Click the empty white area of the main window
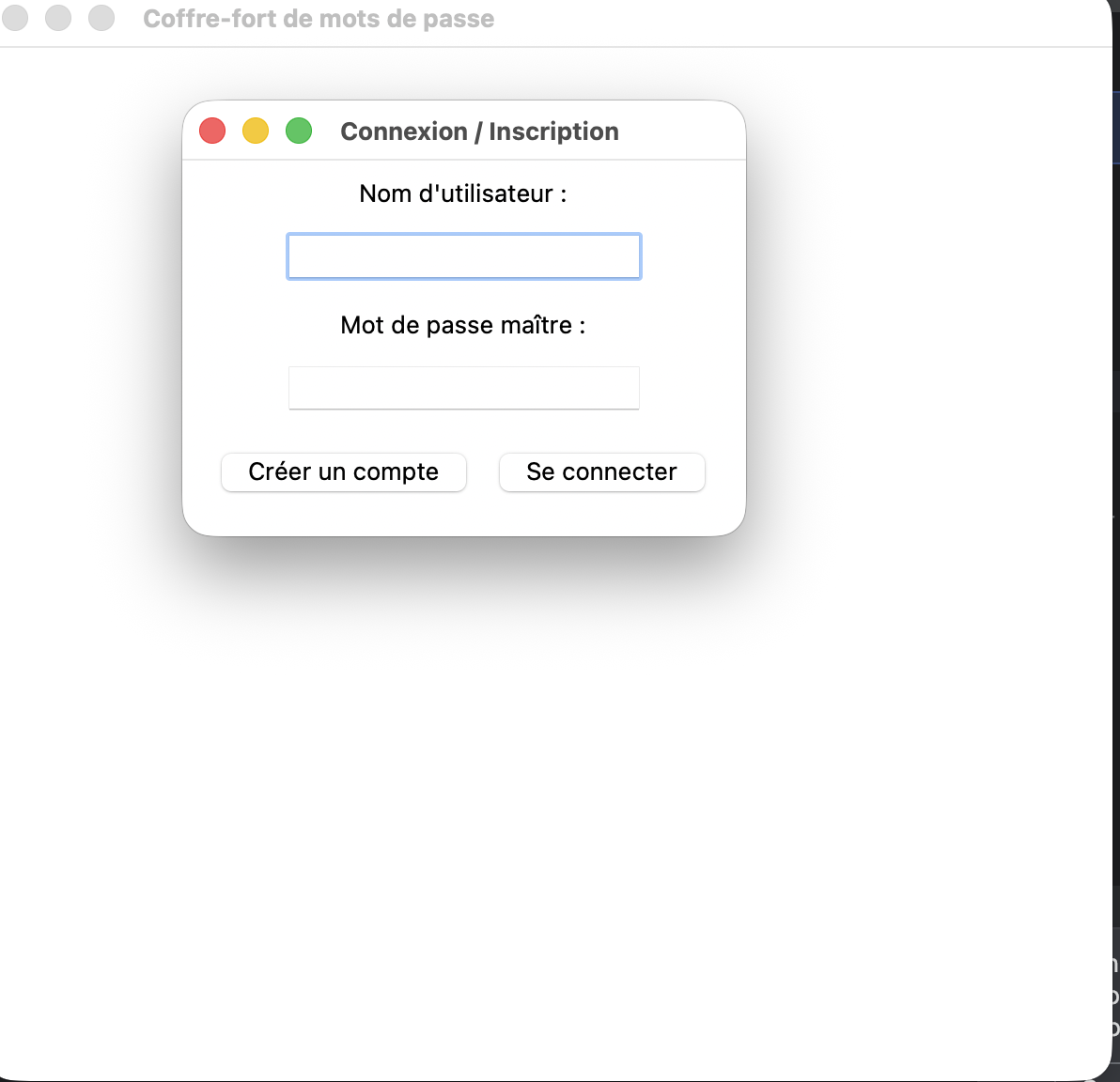This screenshot has width=1120, height=1082. (x=564, y=798)
